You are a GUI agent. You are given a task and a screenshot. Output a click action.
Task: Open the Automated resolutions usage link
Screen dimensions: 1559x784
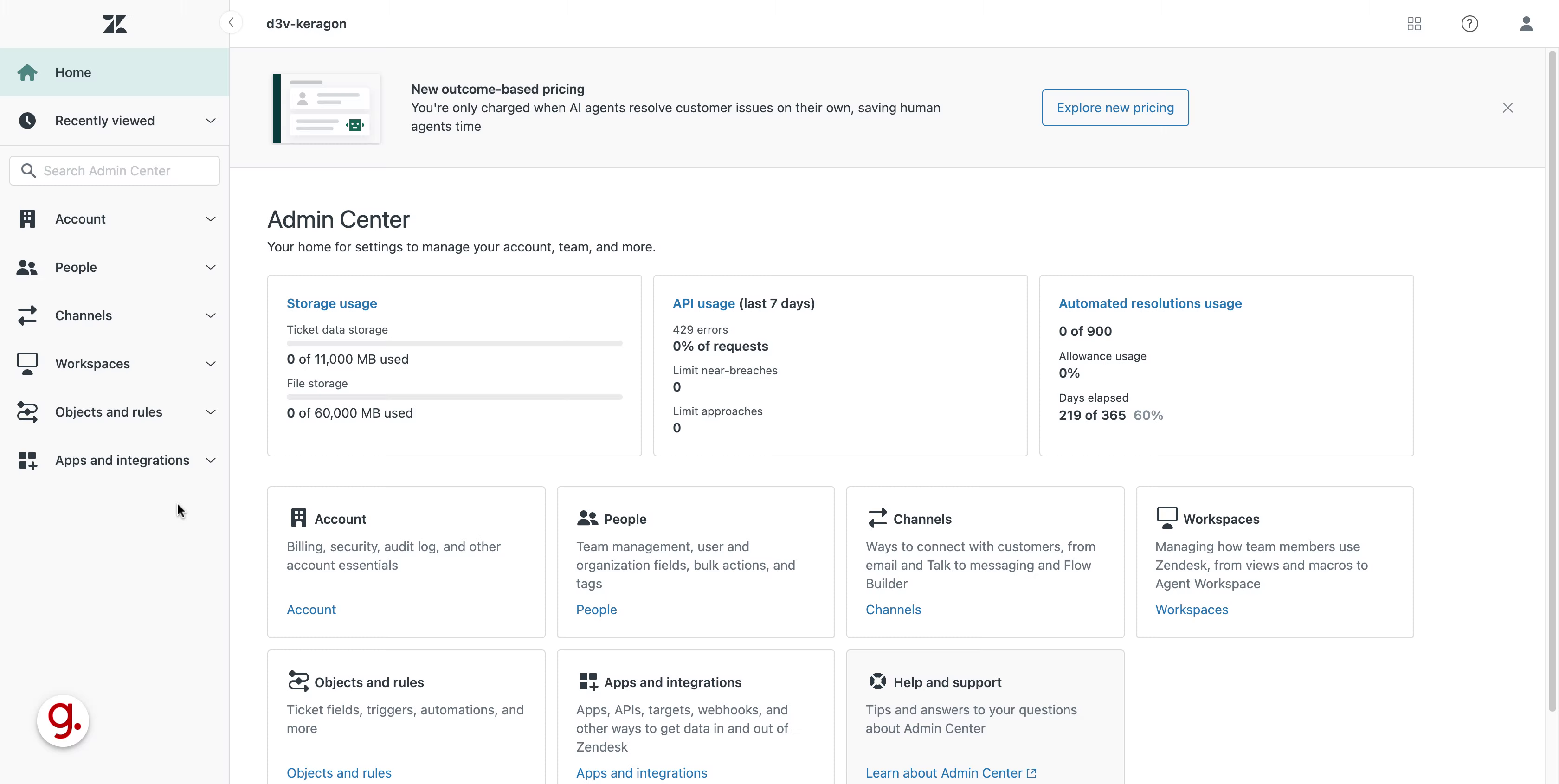(1150, 303)
